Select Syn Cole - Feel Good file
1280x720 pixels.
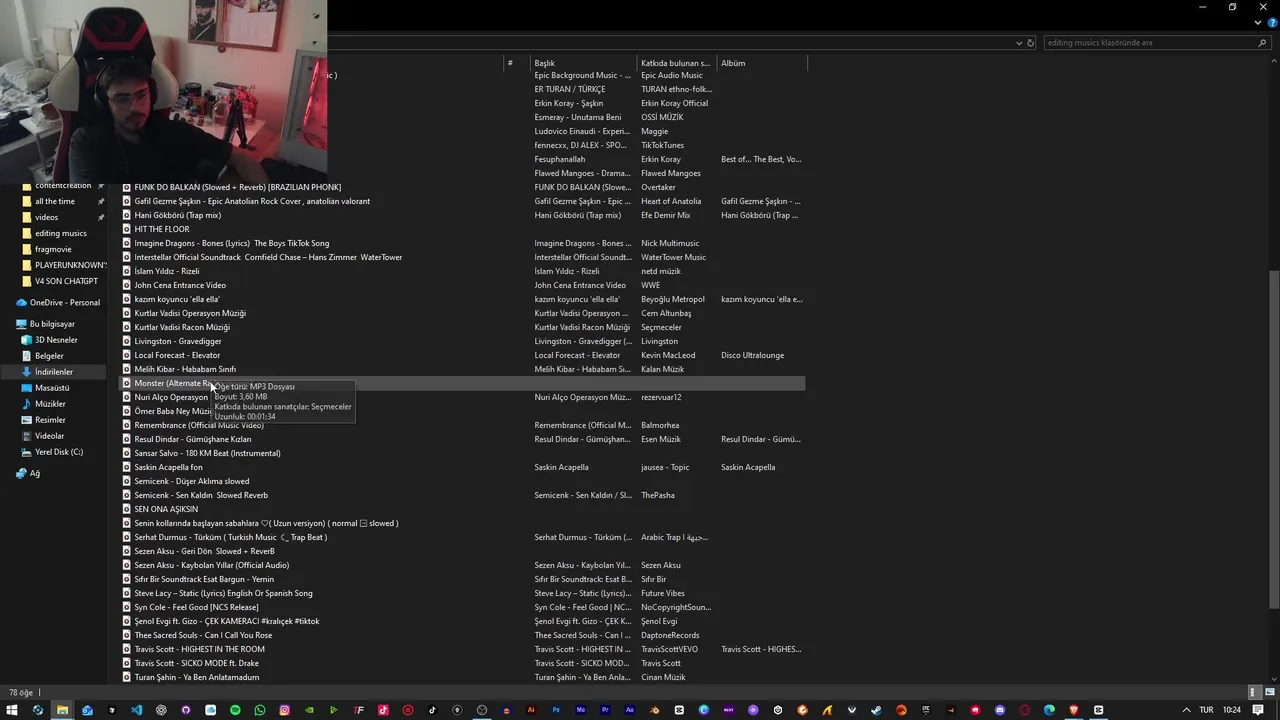point(196,607)
